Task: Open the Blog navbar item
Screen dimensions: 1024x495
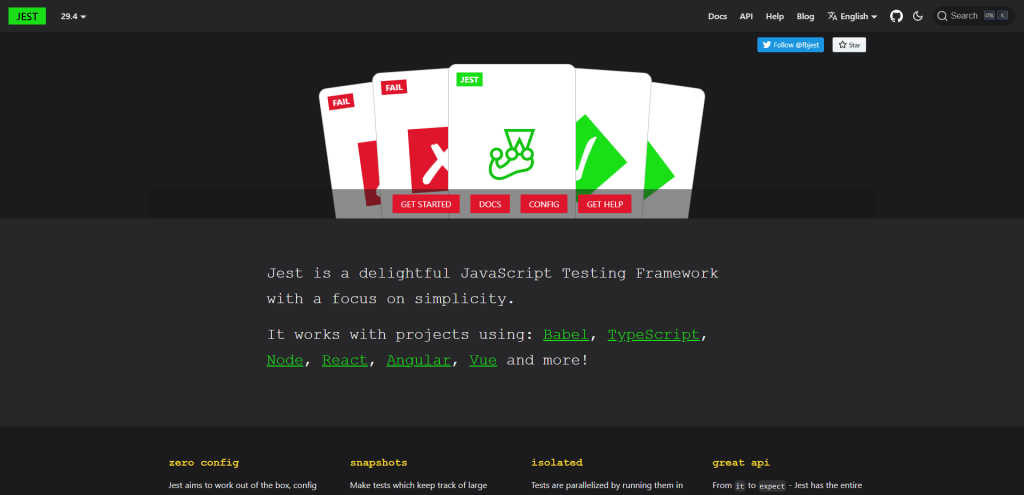Action: (x=805, y=16)
